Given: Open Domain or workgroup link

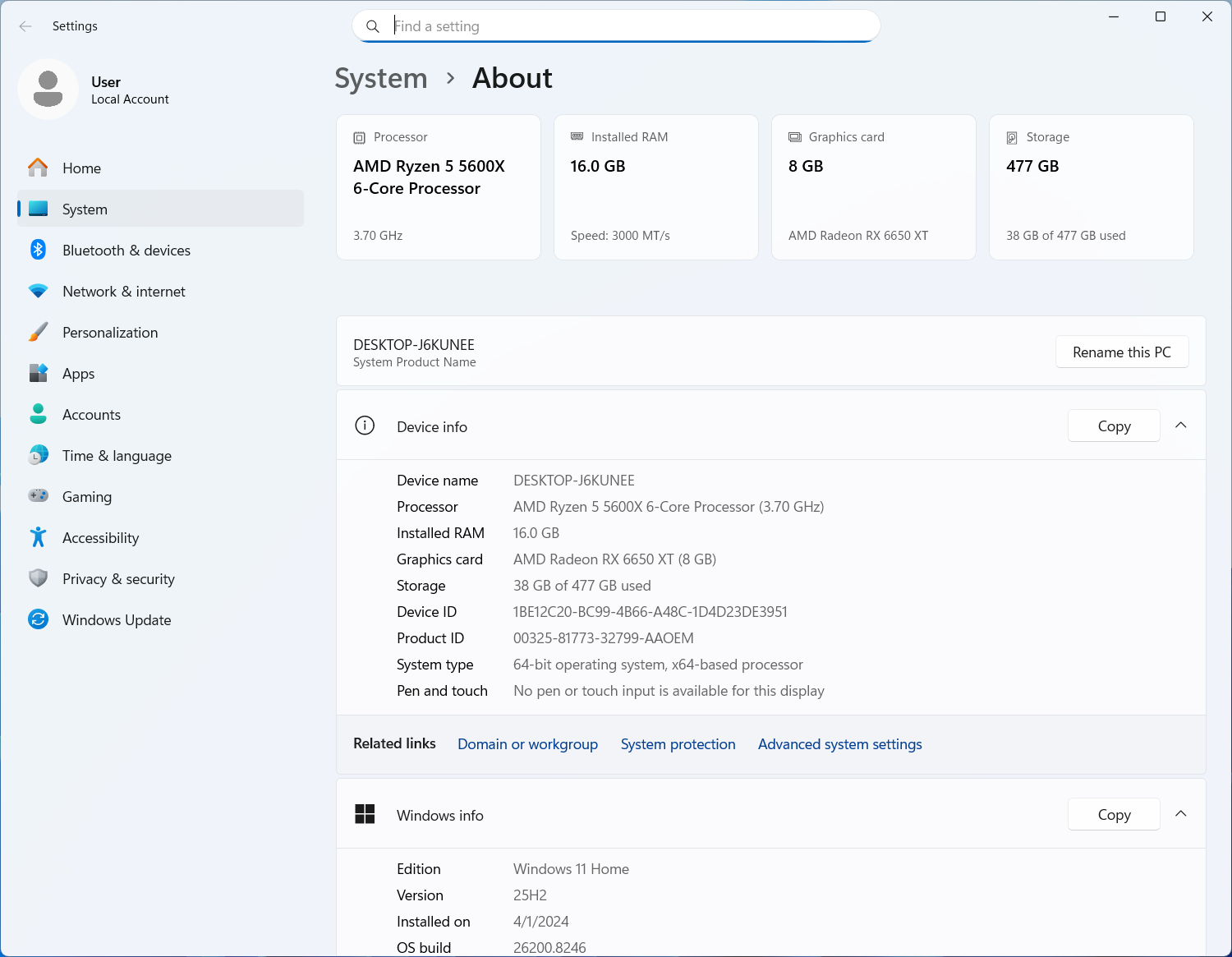Looking at the screenshot, I should [x=527, y=744].
